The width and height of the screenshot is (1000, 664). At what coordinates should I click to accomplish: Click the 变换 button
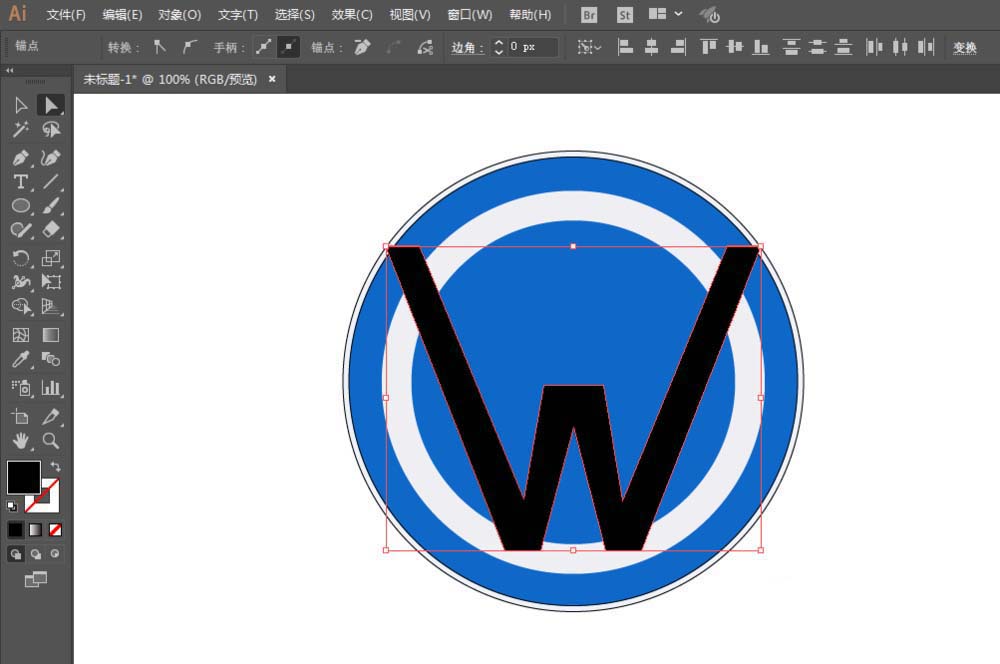(x=964, y=47)
